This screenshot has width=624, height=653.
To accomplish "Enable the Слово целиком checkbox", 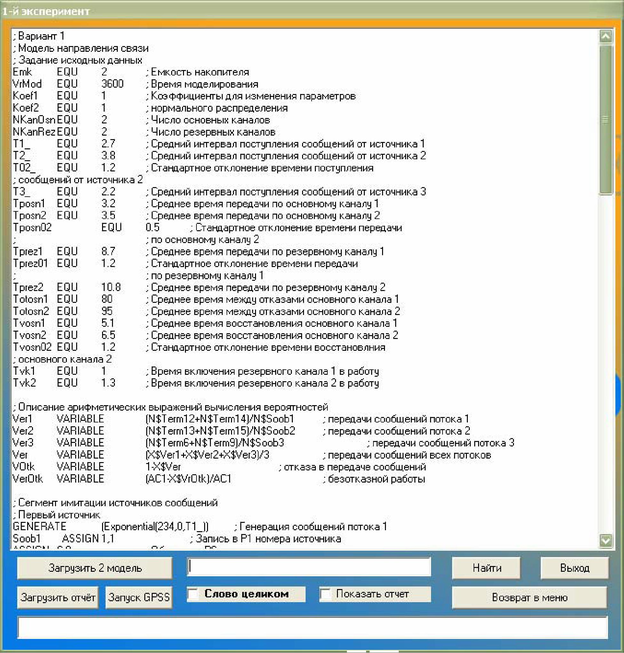I will pyautogui.click(x=193, y=594).
